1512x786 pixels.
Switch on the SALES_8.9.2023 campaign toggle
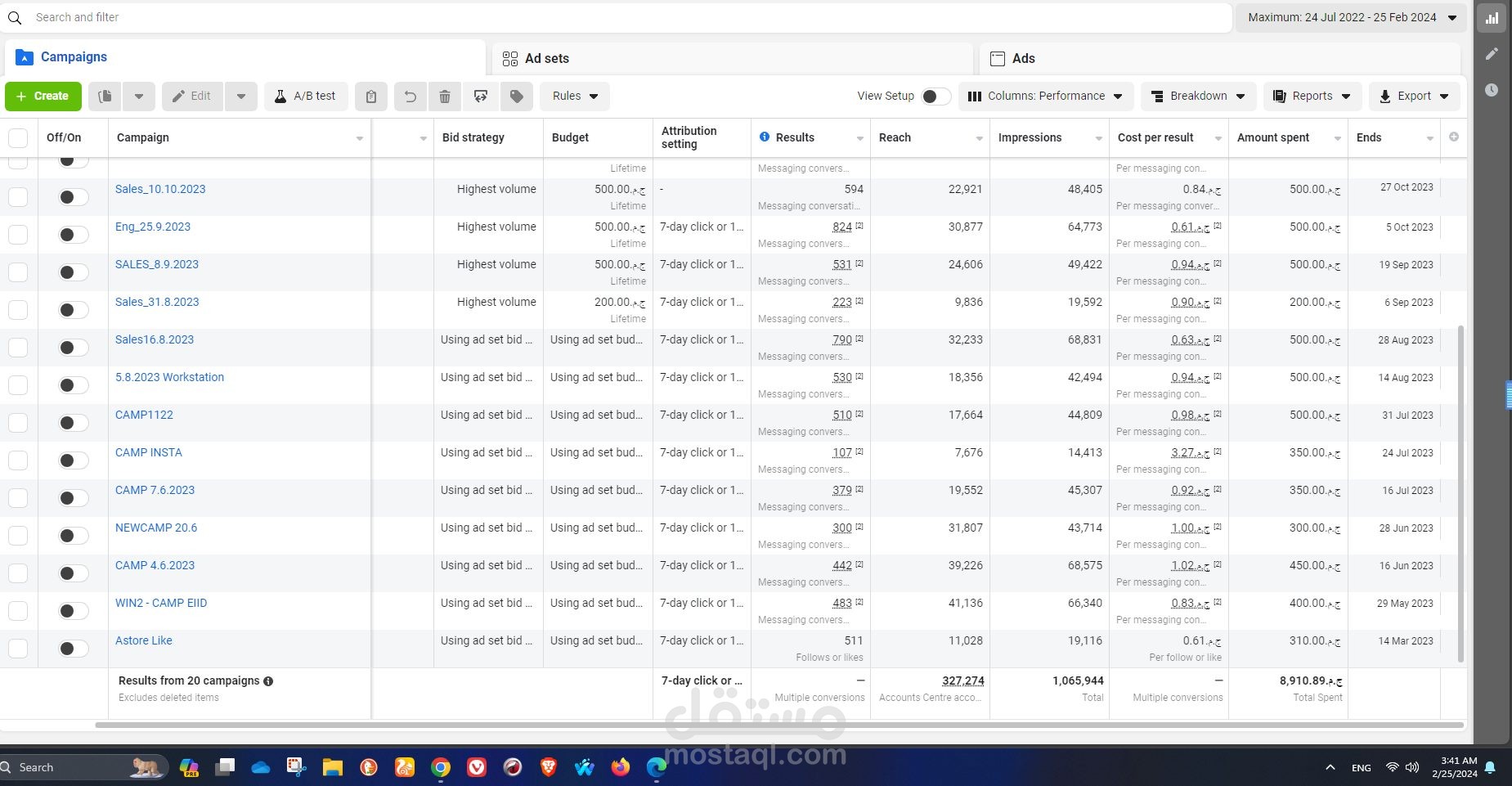(x=73, y=272)
